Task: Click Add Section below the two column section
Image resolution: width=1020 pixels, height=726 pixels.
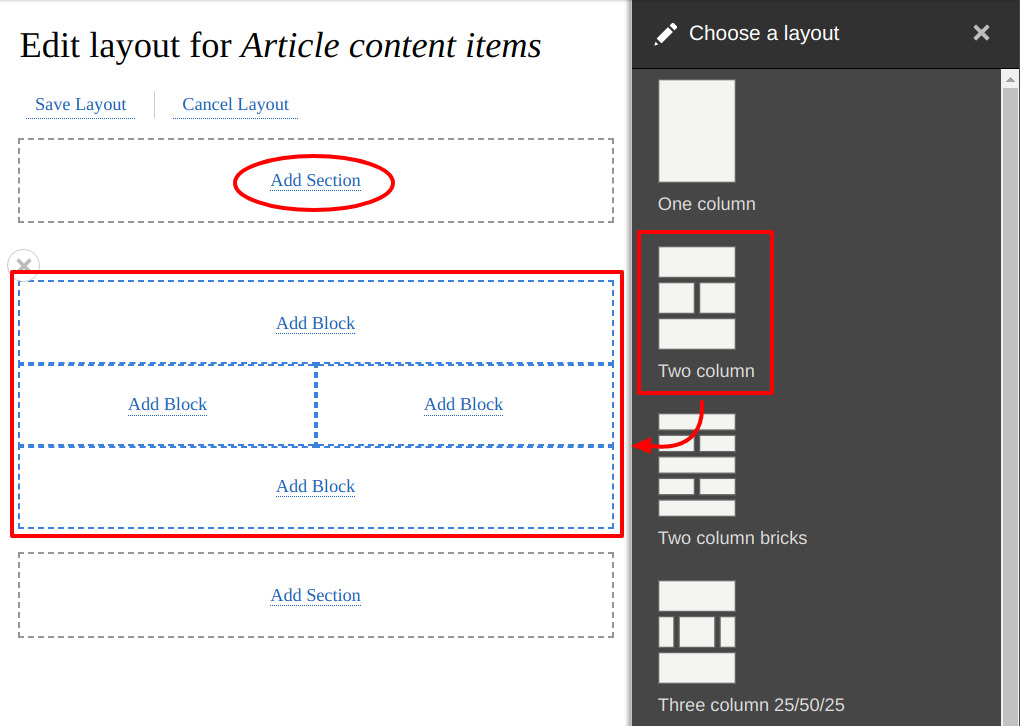Action: (x=315, y=595)
